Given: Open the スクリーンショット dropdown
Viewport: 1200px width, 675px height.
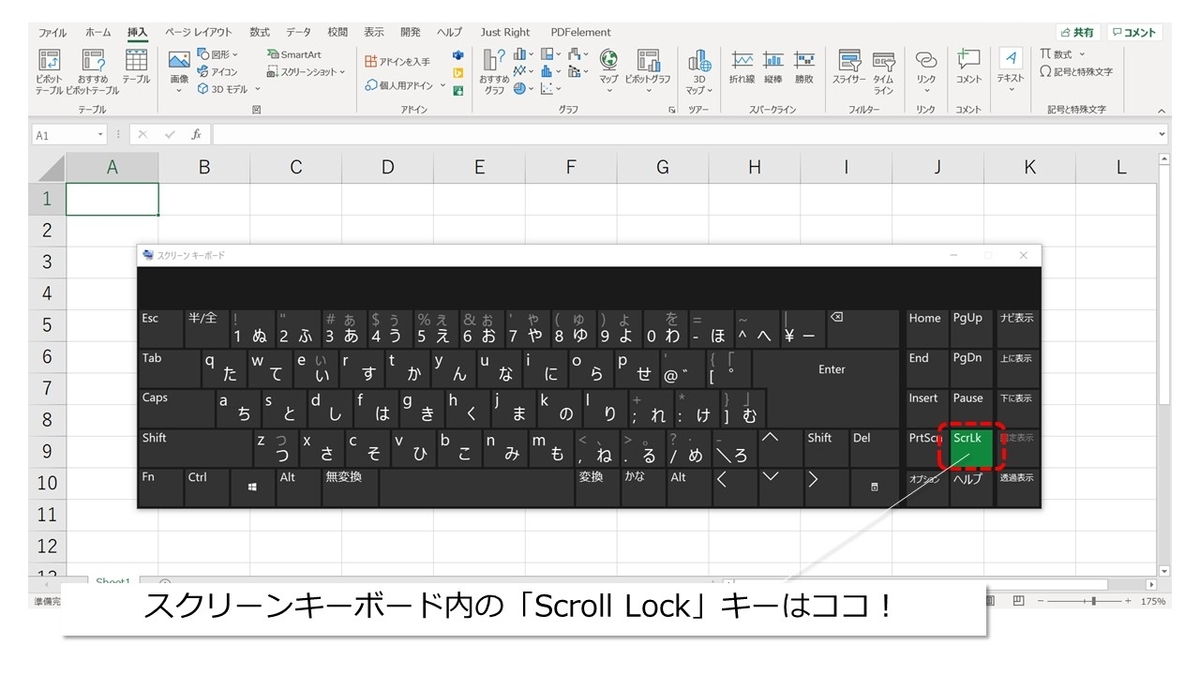Looking at the screenshot, I should [342, 72].
